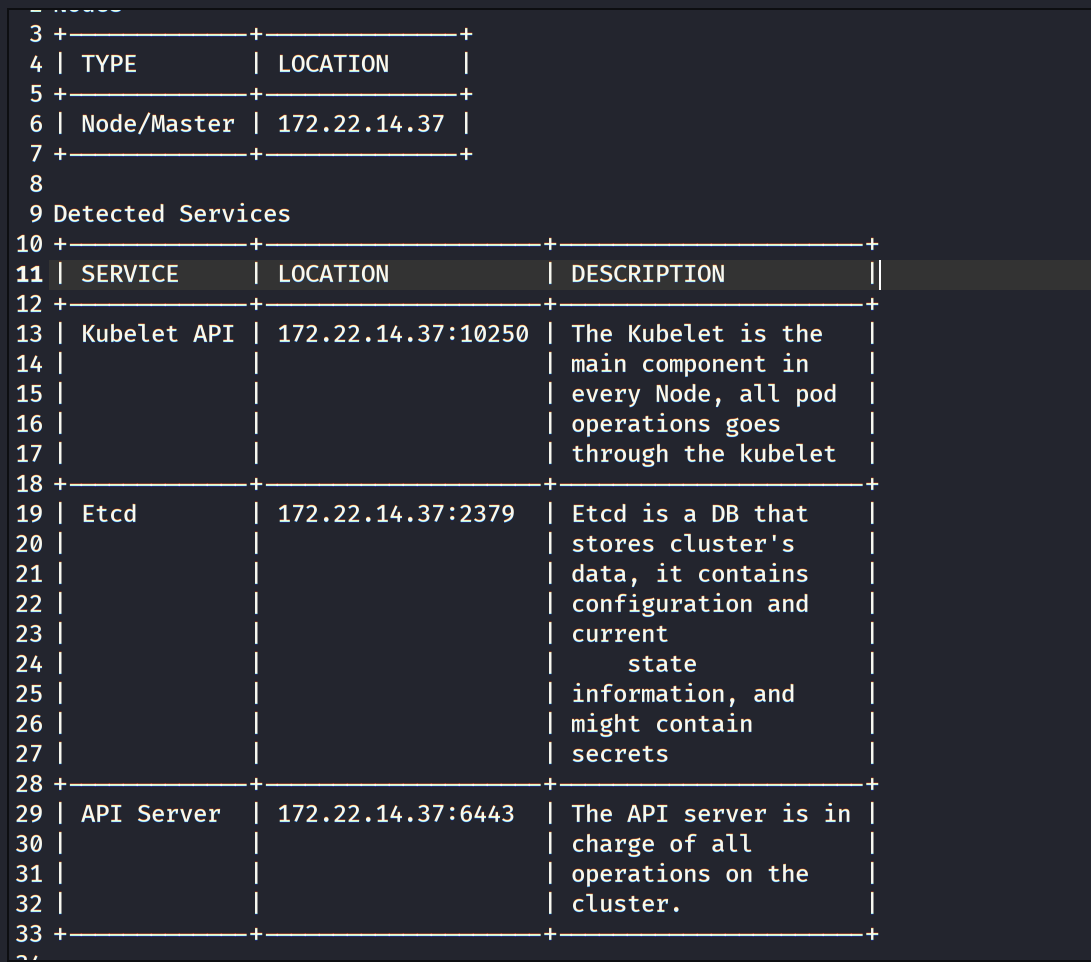Click line number 11 in gutter

(29, 274)
